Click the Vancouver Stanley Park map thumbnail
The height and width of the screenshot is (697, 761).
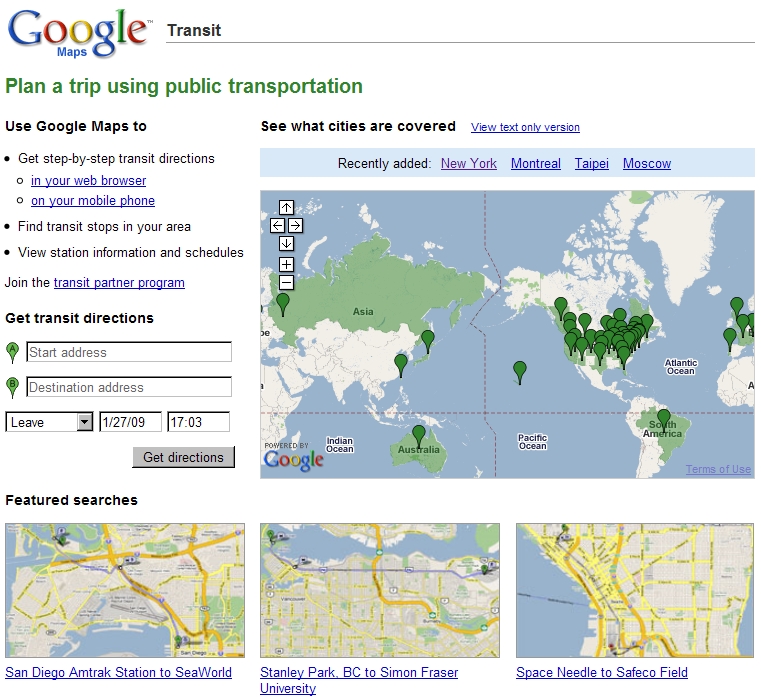click(x=380, y=590)
